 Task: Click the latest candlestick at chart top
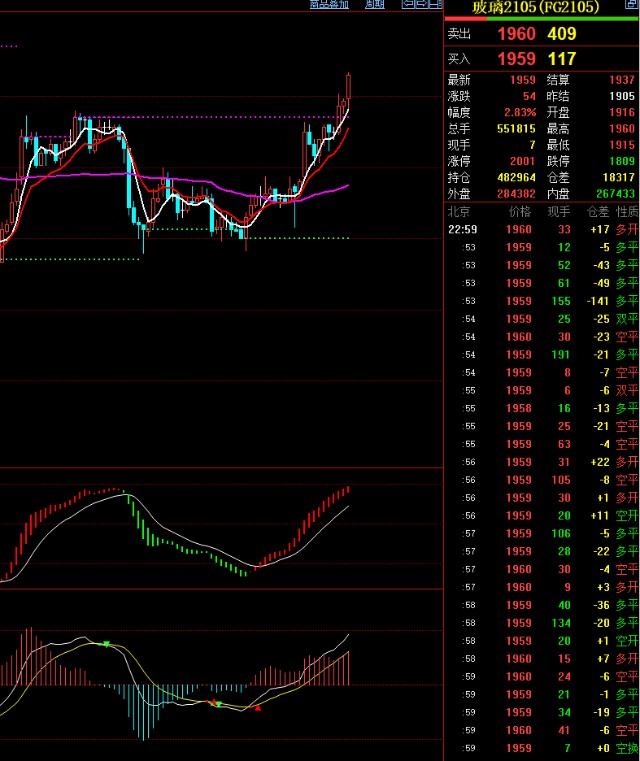pyautogui.click(x=349, y=85)
